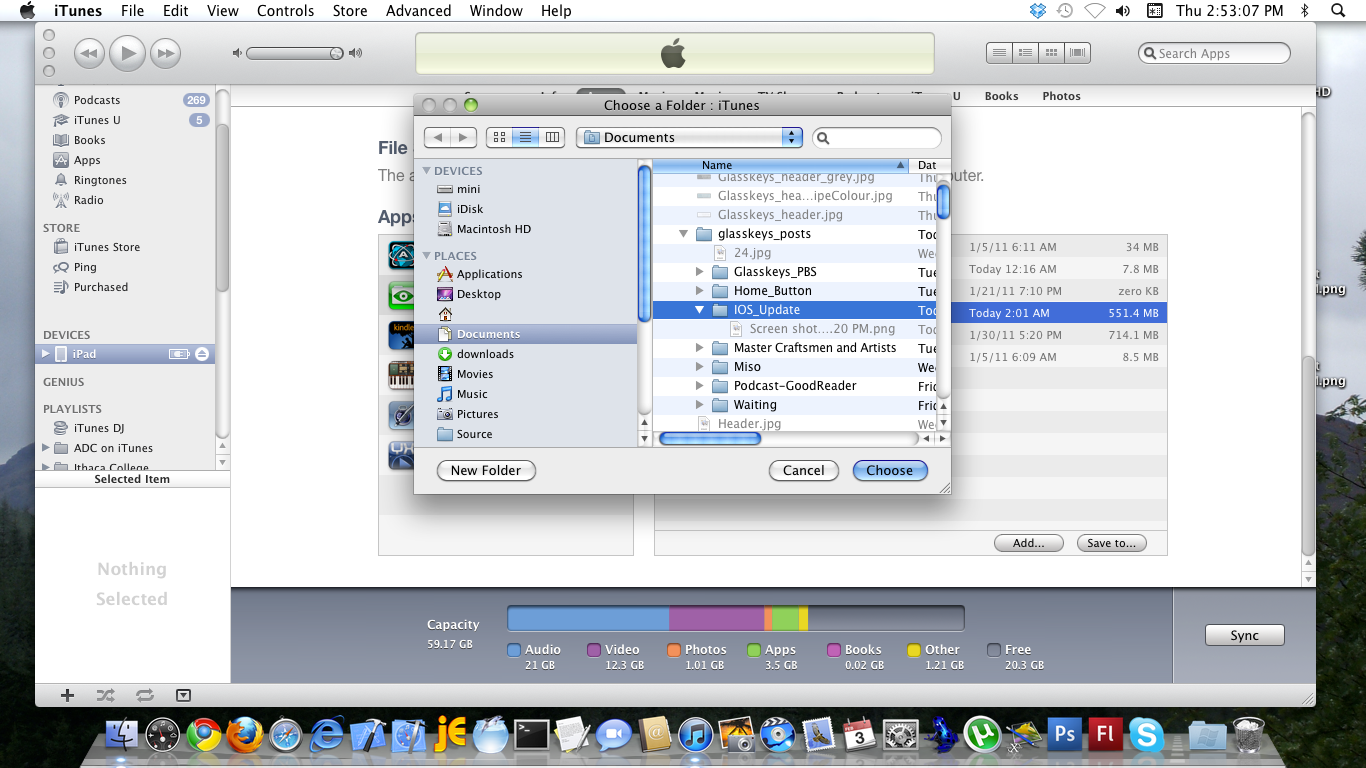
Task: Open the Advanced menu
Action: coord(418,11)
